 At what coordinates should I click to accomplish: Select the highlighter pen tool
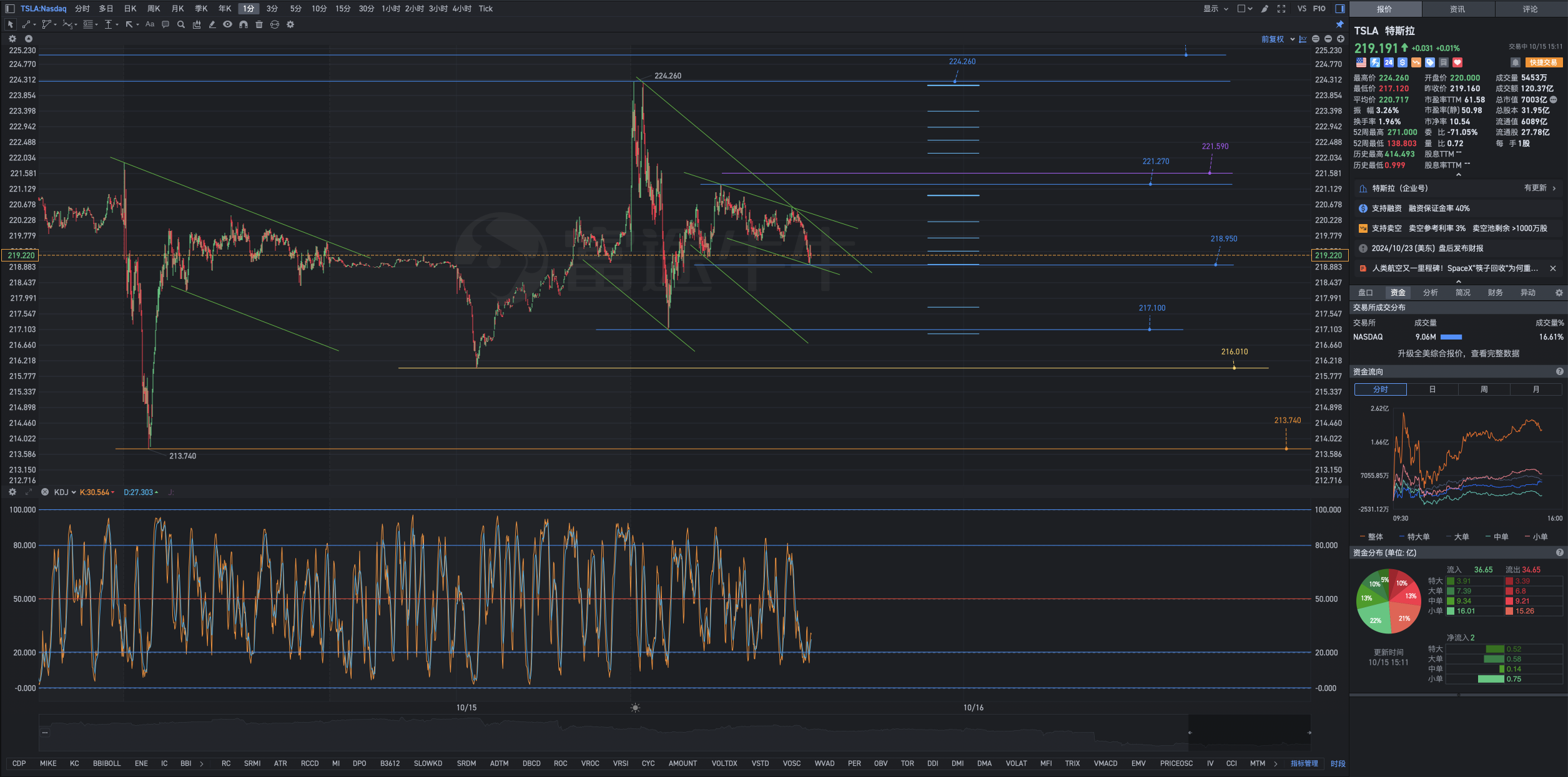[212, 24]
